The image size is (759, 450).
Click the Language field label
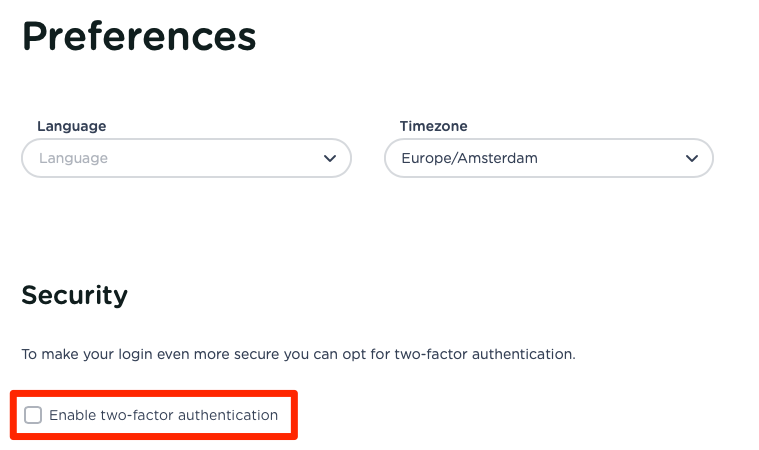71,126
